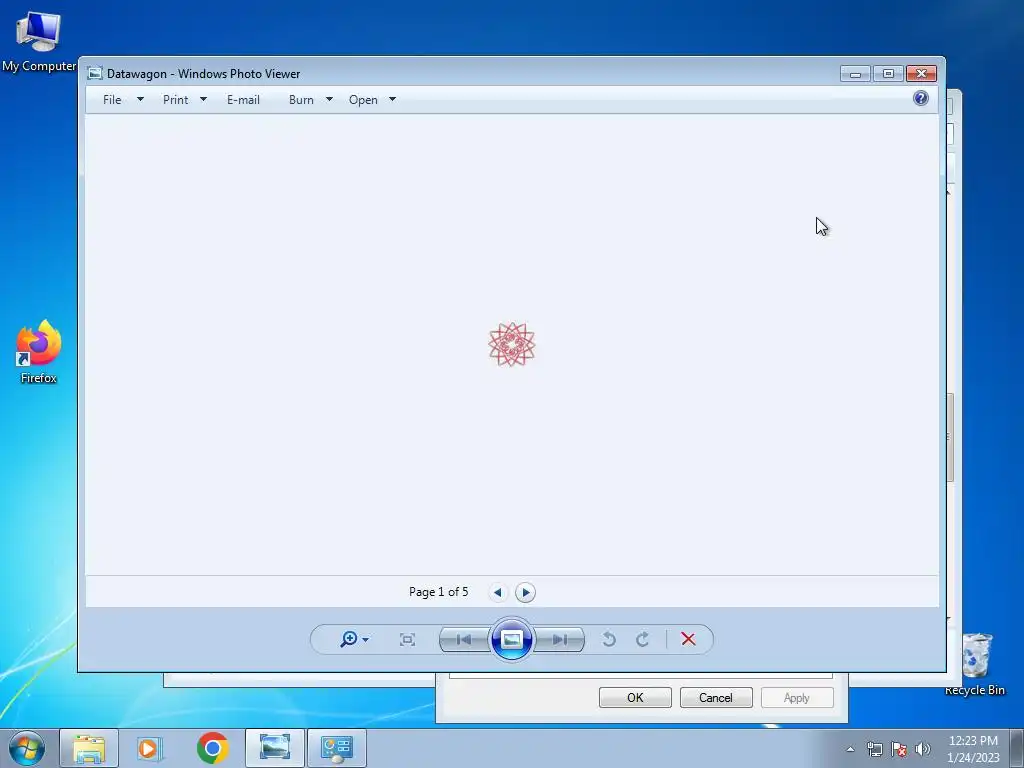Image resolution: width=1024 pixels, height=768 pixels.
Task: Open Windows Media Player from taskbar
Action: 149,748
